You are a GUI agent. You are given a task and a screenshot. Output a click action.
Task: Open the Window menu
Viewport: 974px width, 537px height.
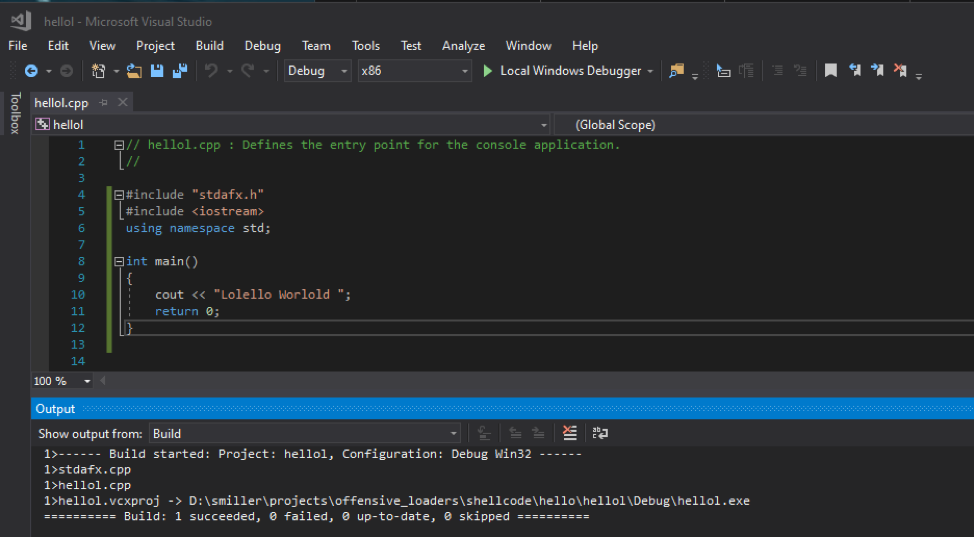(x=529, y=46)
